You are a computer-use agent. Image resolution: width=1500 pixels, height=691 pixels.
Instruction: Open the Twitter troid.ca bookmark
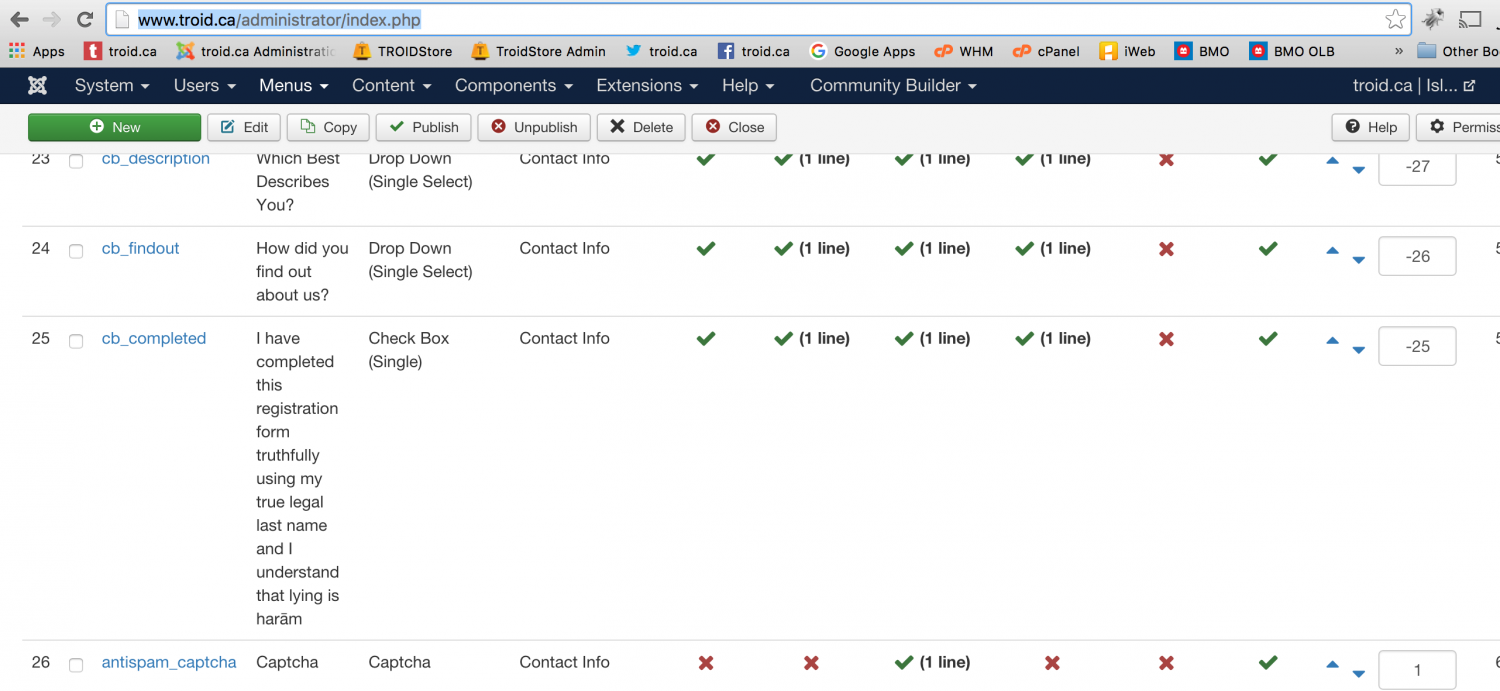(662, 51)
